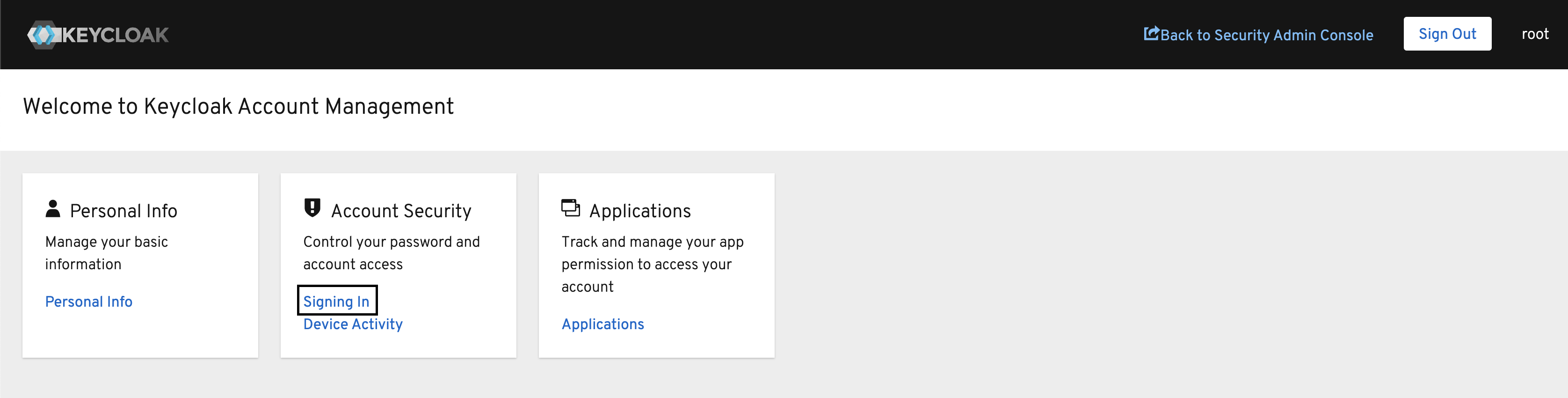The width and height of the screenshot is (1568, 398).
Task: Open the blue Applications link
Action: pos(603,324)
